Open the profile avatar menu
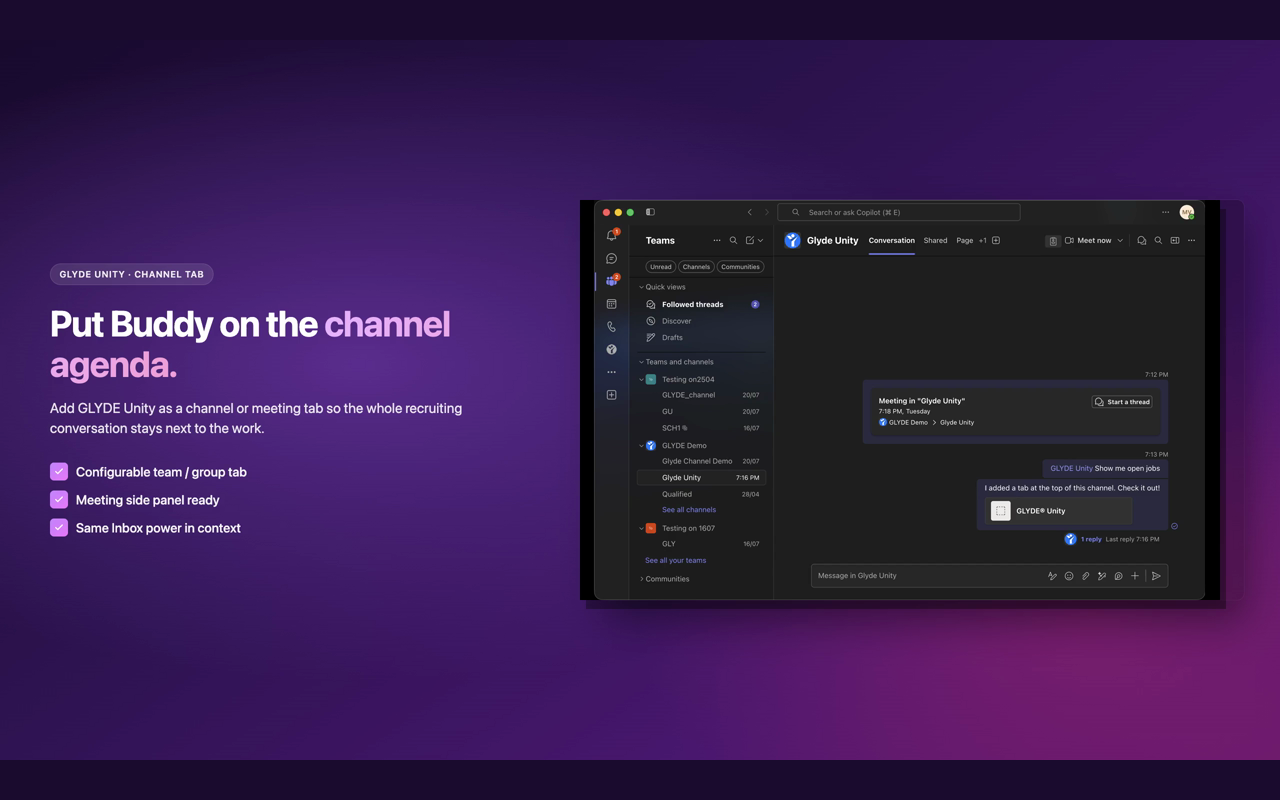Viewport: 1280px width, 800px height. [1187, 212]
